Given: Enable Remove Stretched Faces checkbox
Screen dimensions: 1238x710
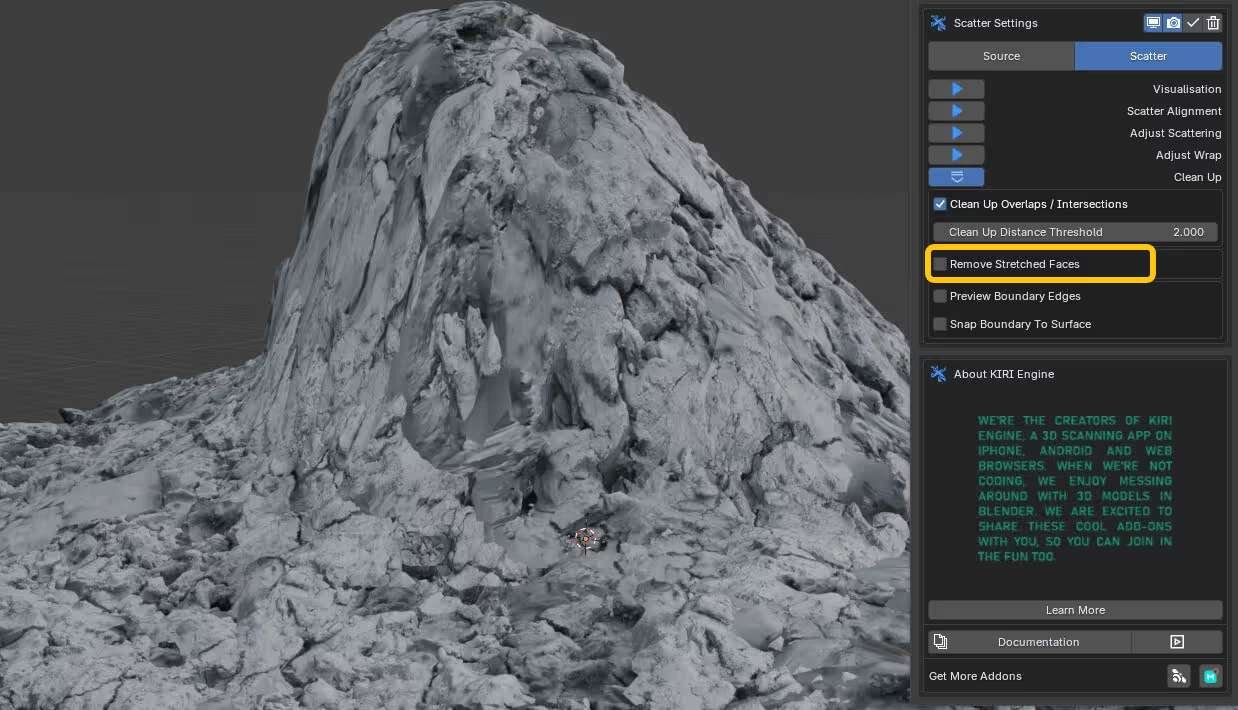Looking at the screenshot, I should click(x=940, y=264).
